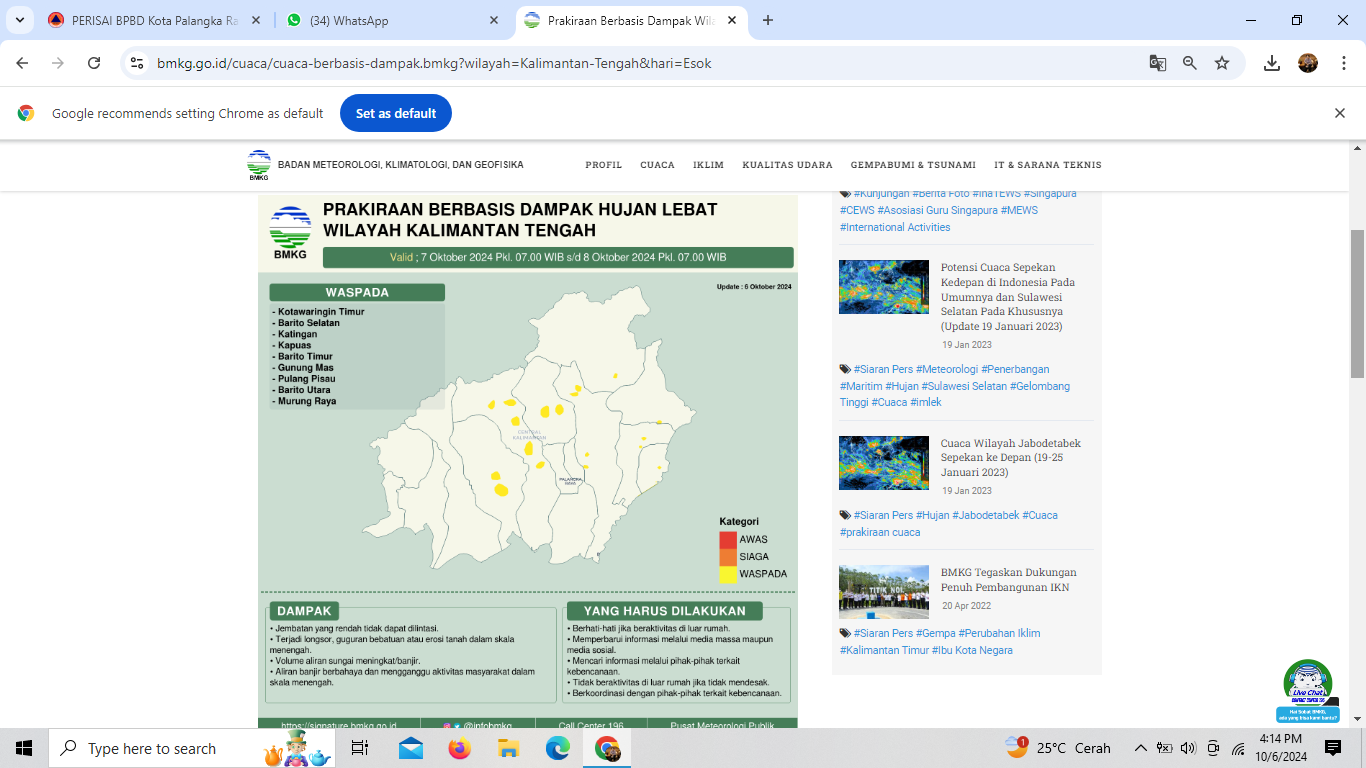Open the GEMPABUMI & TSUNAMI menu
The height and width of the screenshot is (768, 1366).
(x=913, y=165)
